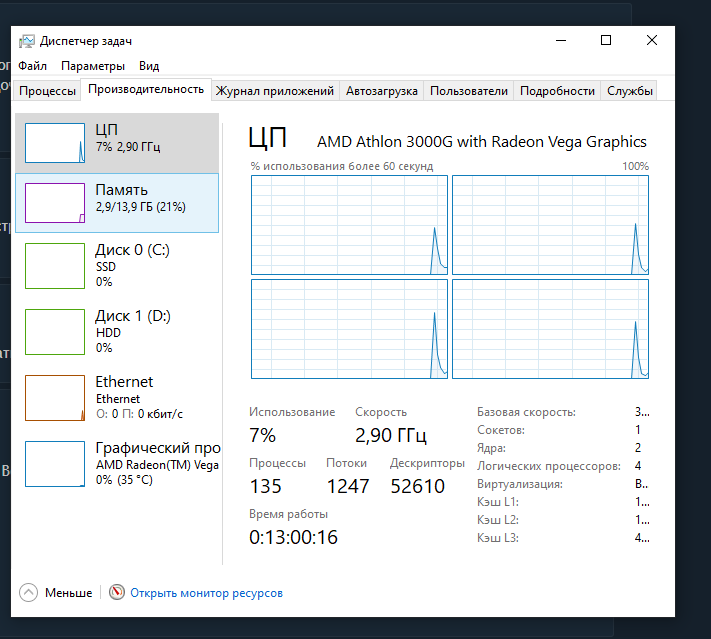Viewport: 711px width, 639px height.
Task: Click the SSD label under Диск 0
Action: tap(106, 267)
